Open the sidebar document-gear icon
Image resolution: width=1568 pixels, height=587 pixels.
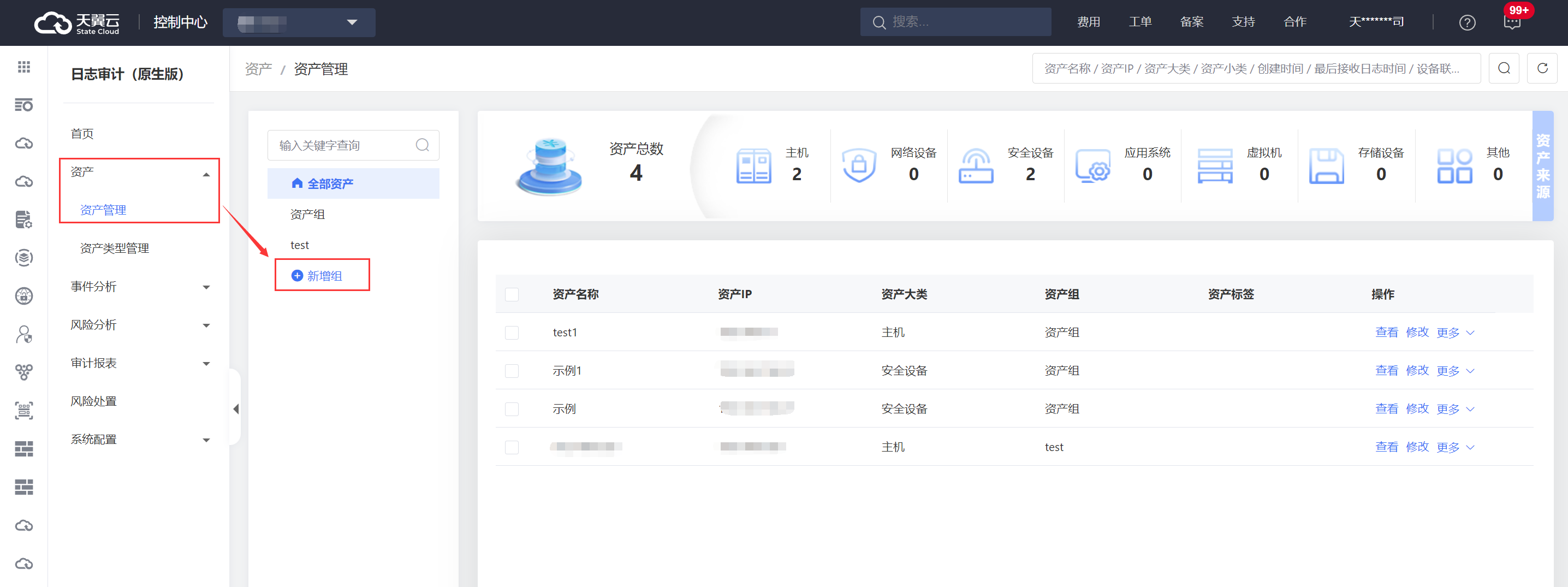click(23, 219)
